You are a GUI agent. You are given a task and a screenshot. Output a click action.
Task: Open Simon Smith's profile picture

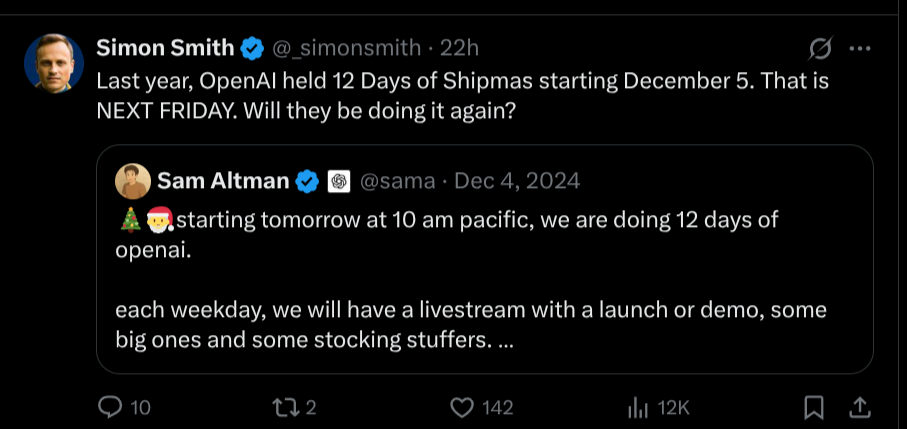pyautogui.click(x=53, y=63)
